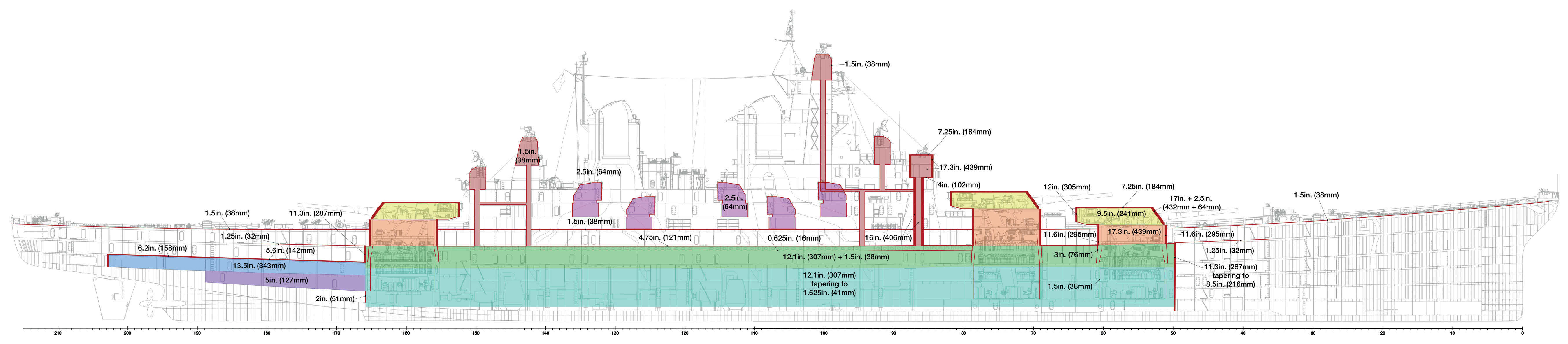This screenshot has width=1568, height=344.
Task: Select scale number 50
Action: [1173, 333]
